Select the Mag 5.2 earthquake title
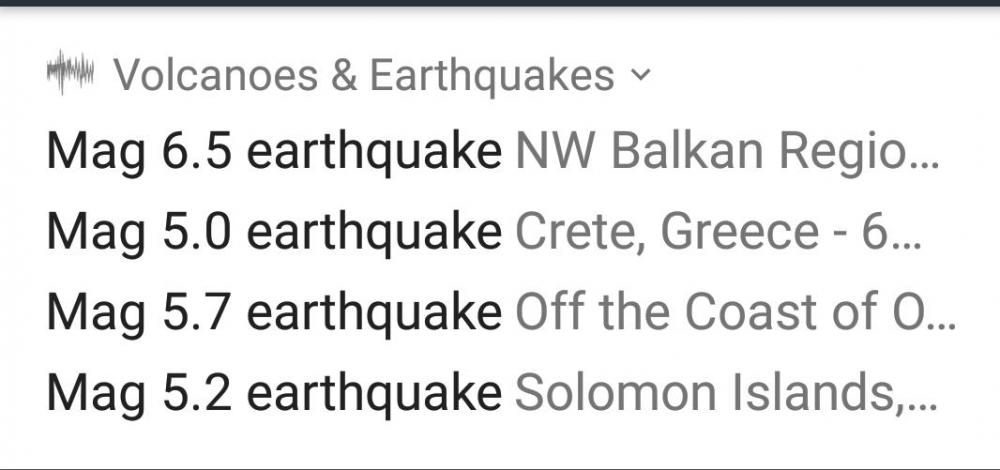Viewport: 1000px width, 470px height. click(x=274, y=393)
